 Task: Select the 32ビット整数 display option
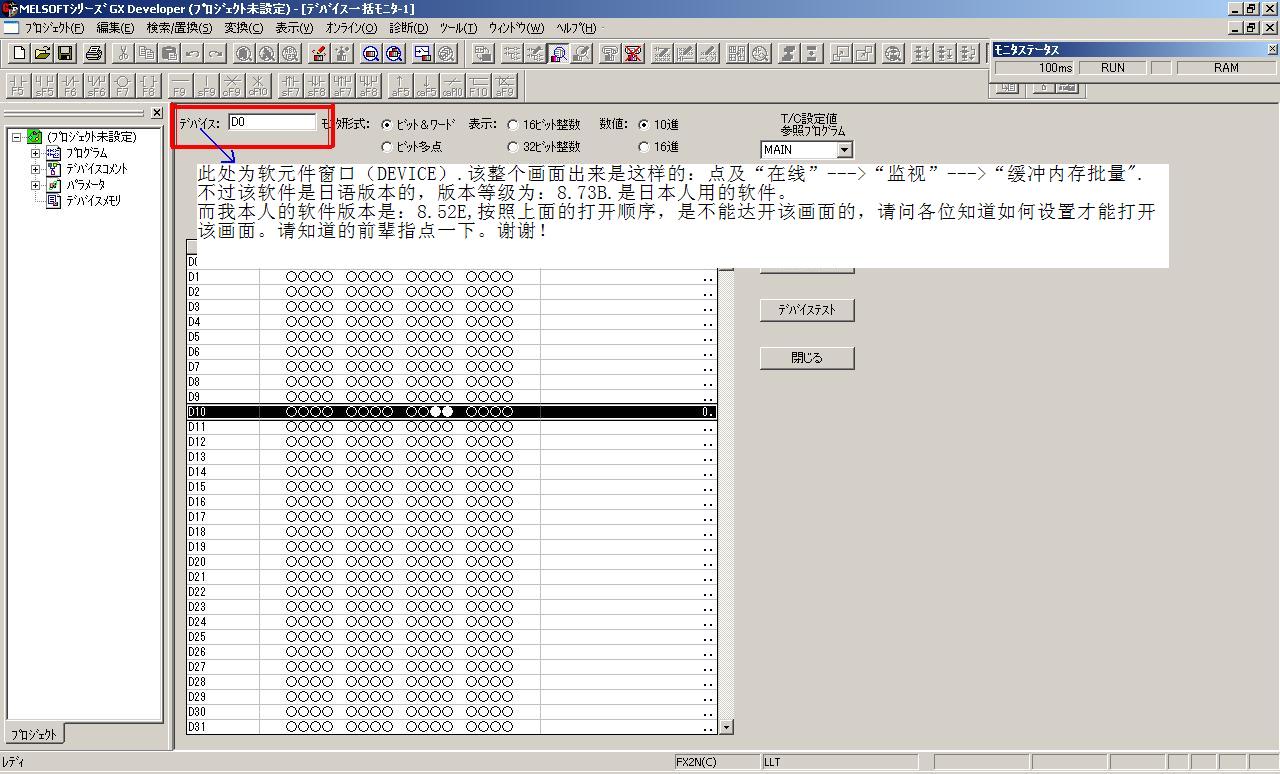(513, 147)
